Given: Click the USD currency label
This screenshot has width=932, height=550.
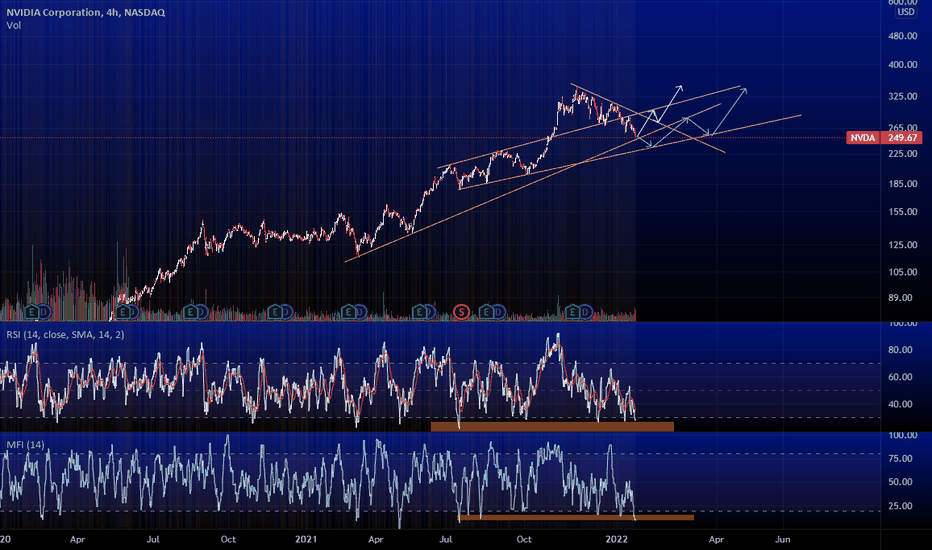Looking at the screenshot, I should pyautogui.click(x=906, y=12).
